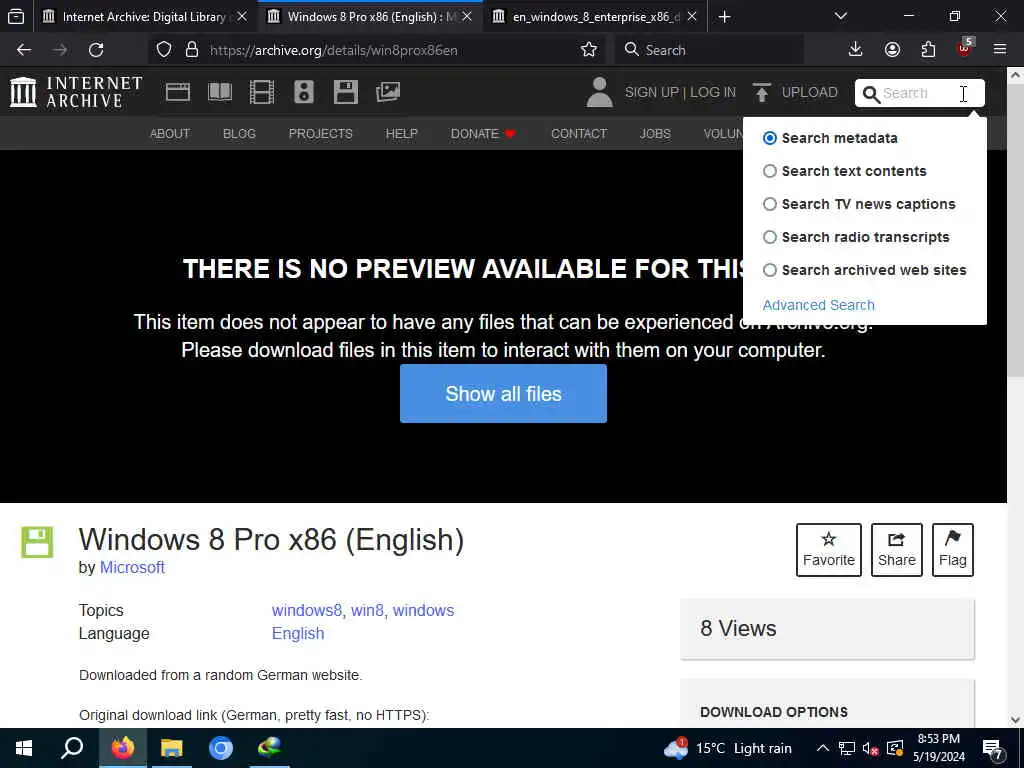This screenshot has height=768, width=1024.
Task: Open the Web archive icon
Action: point(178,92)
